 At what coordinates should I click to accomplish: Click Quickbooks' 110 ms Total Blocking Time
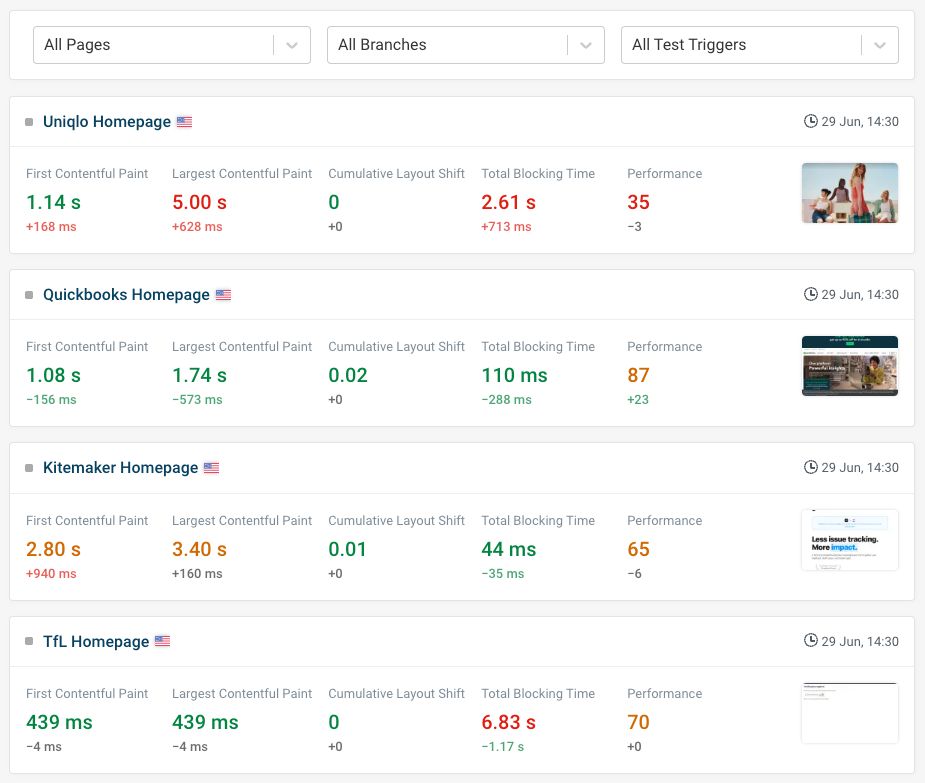click(514, 375)
